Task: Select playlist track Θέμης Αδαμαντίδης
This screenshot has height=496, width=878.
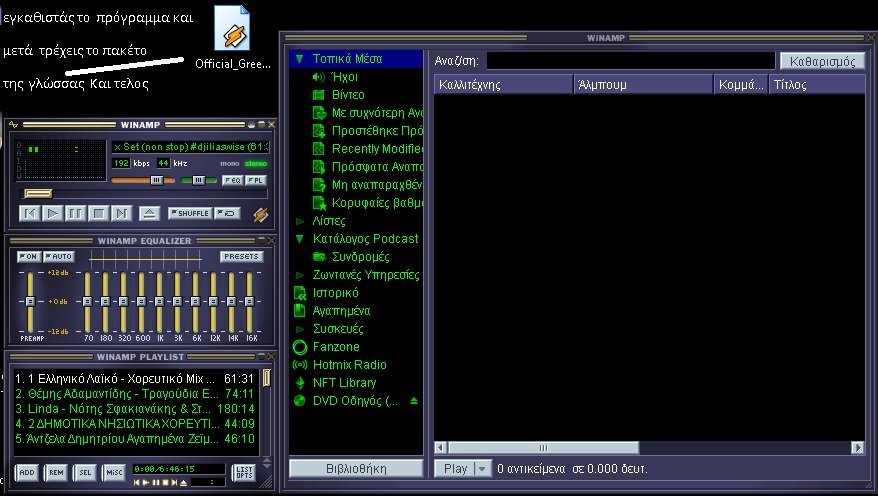Action: coord(134,394)
